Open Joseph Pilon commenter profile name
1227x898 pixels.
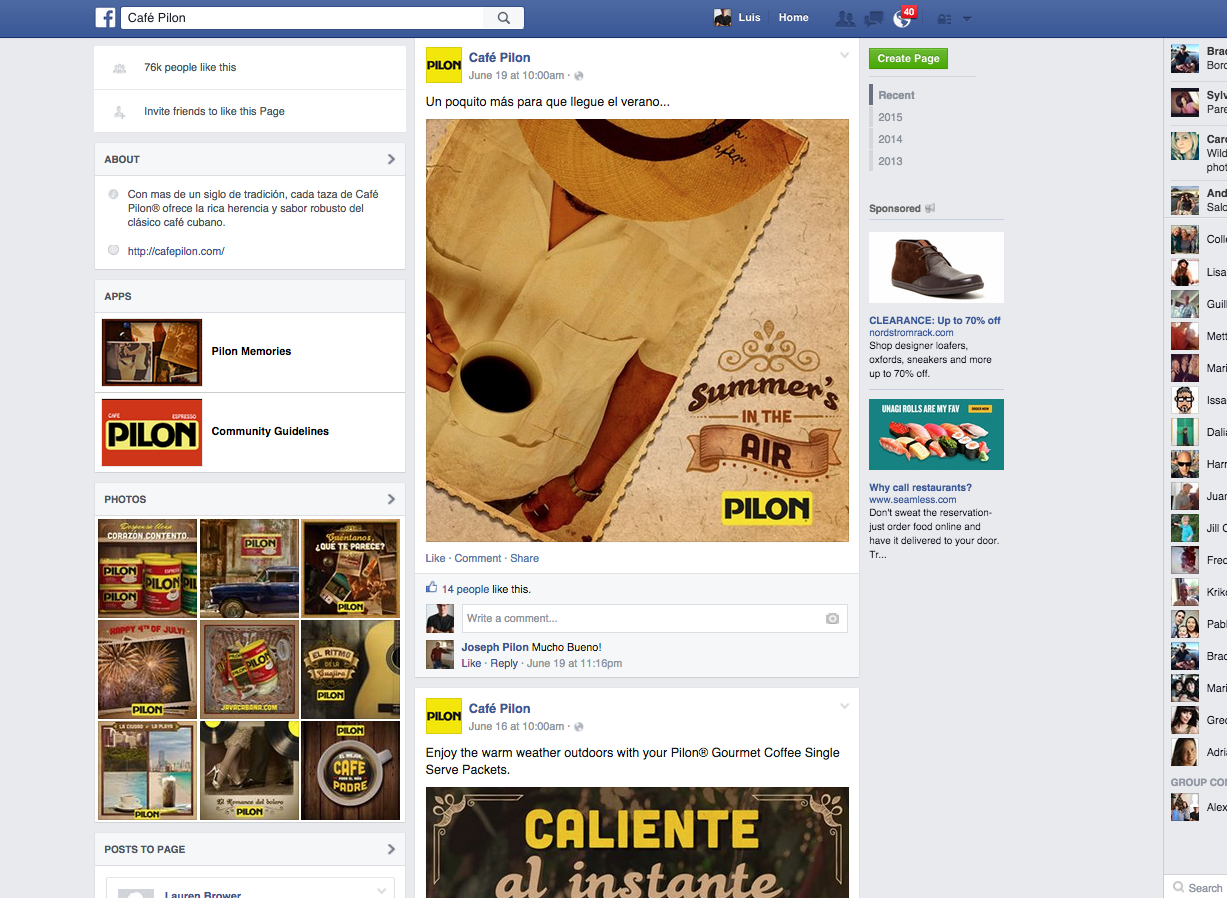pyautogui.click(x=495, y=647)
